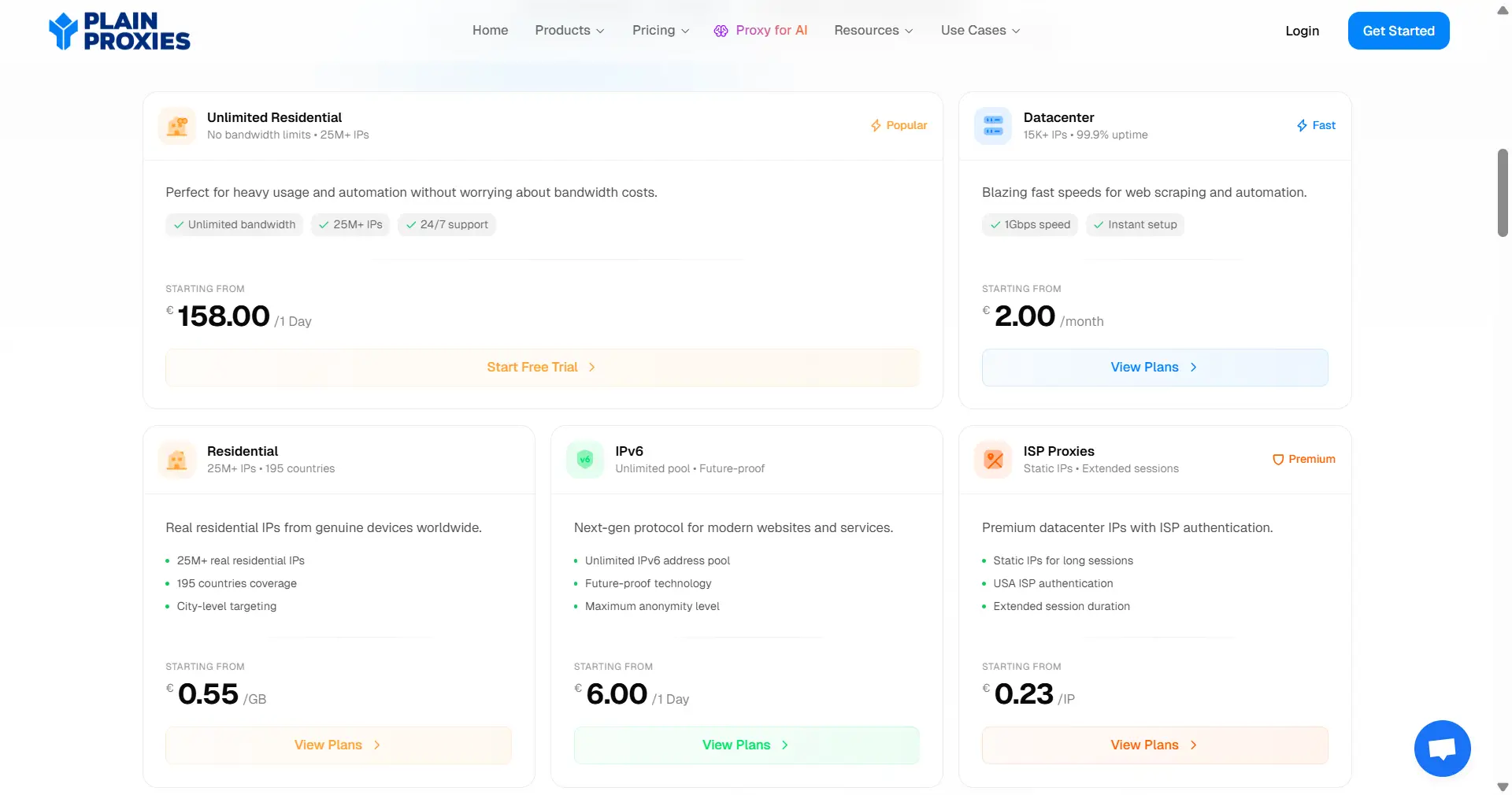Image resolution: width=1512 pixels, height=795 pixels.
Task: Click the Unlimited Residential house icon
Action: click(x=177, y=126)
